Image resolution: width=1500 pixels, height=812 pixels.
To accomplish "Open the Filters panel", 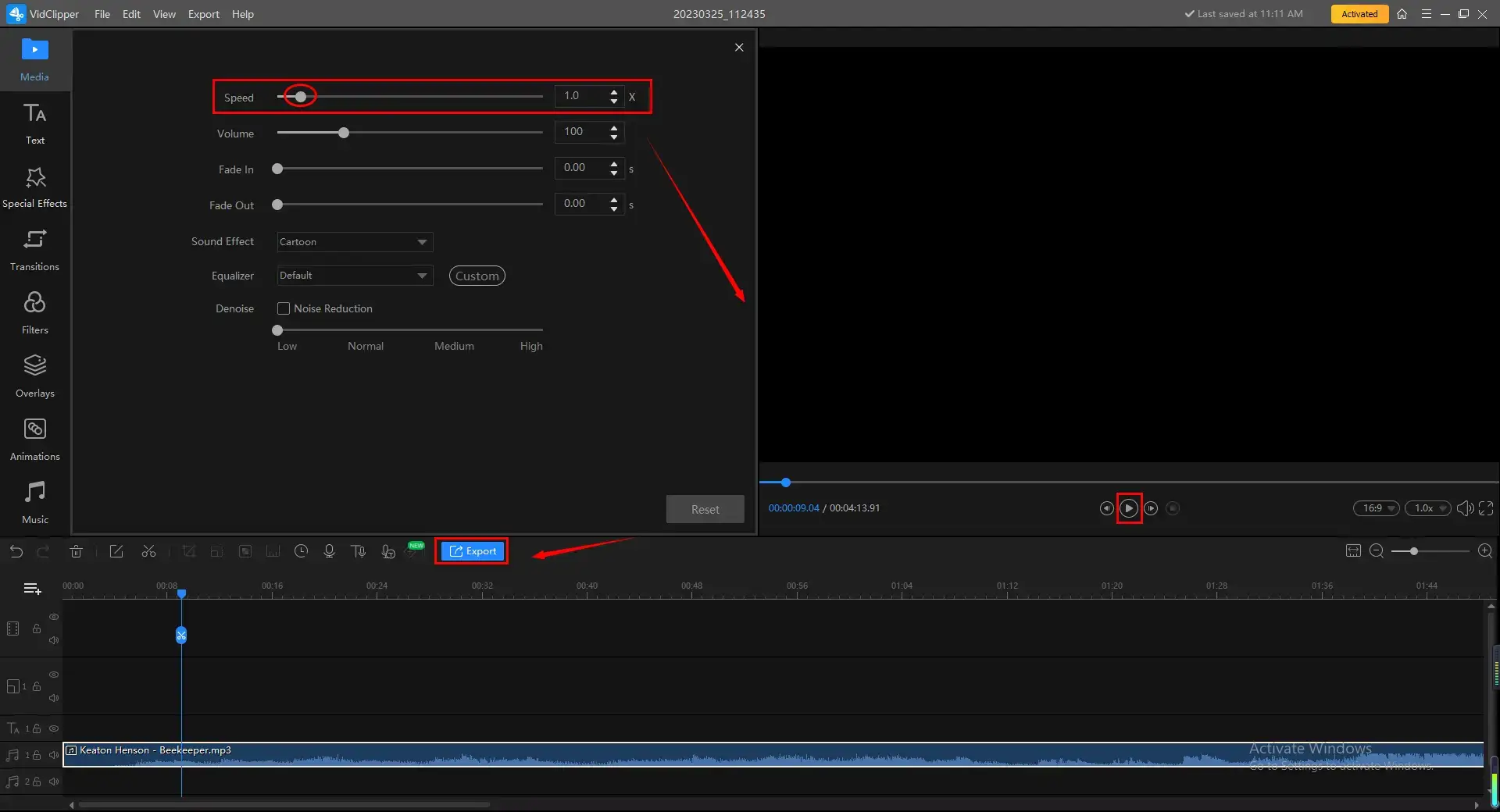I will tap(34, 314).
